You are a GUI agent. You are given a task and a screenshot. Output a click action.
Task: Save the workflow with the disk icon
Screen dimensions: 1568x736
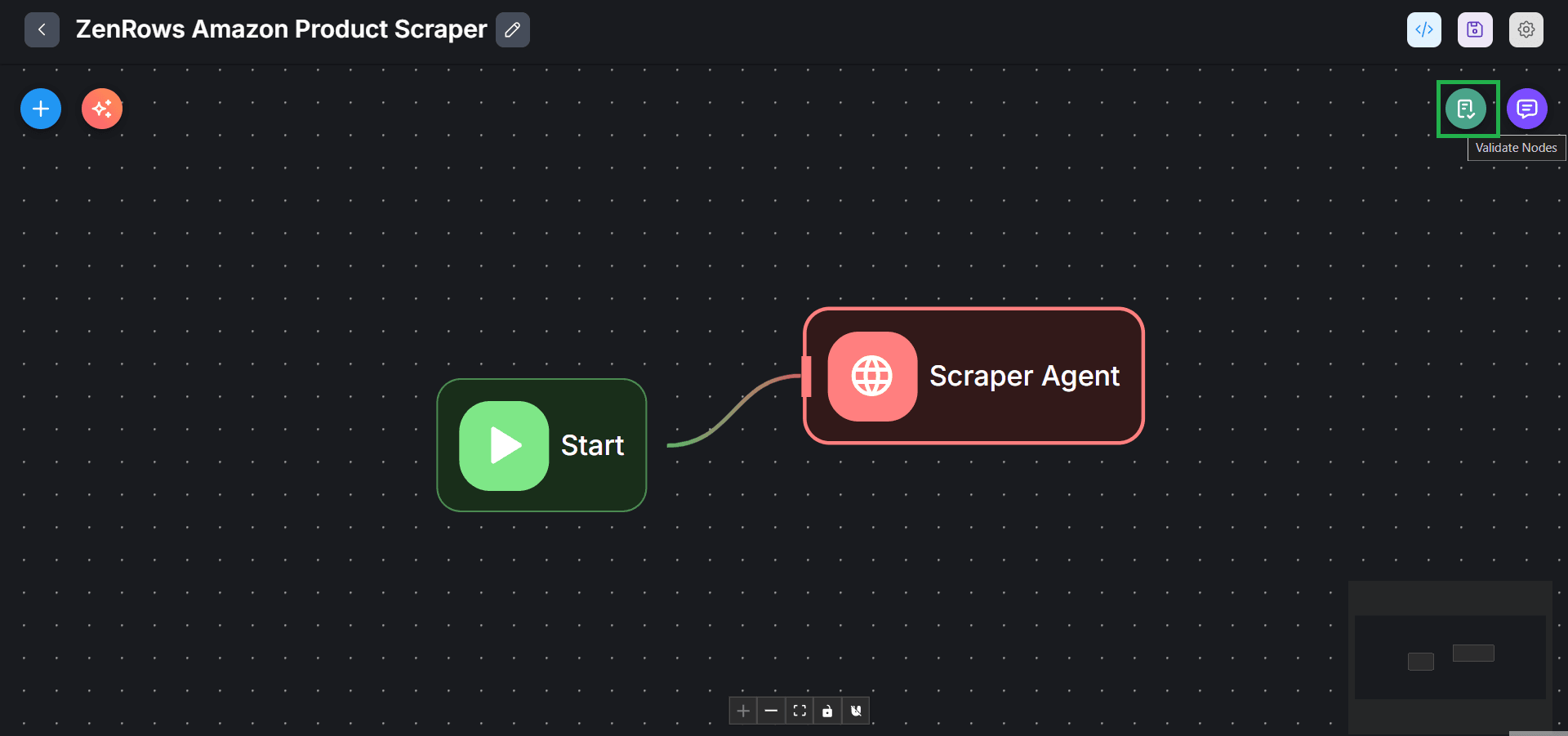point(1475,30)
